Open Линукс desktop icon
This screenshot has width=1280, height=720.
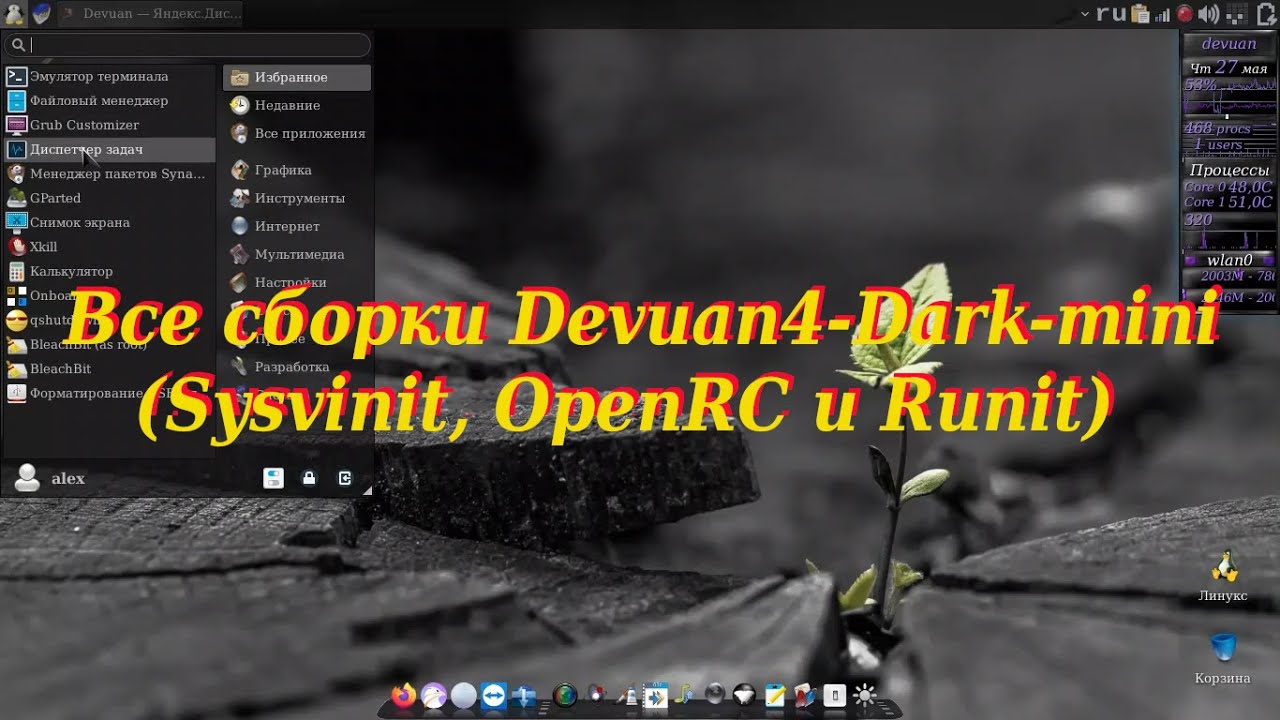(1223, 577)
